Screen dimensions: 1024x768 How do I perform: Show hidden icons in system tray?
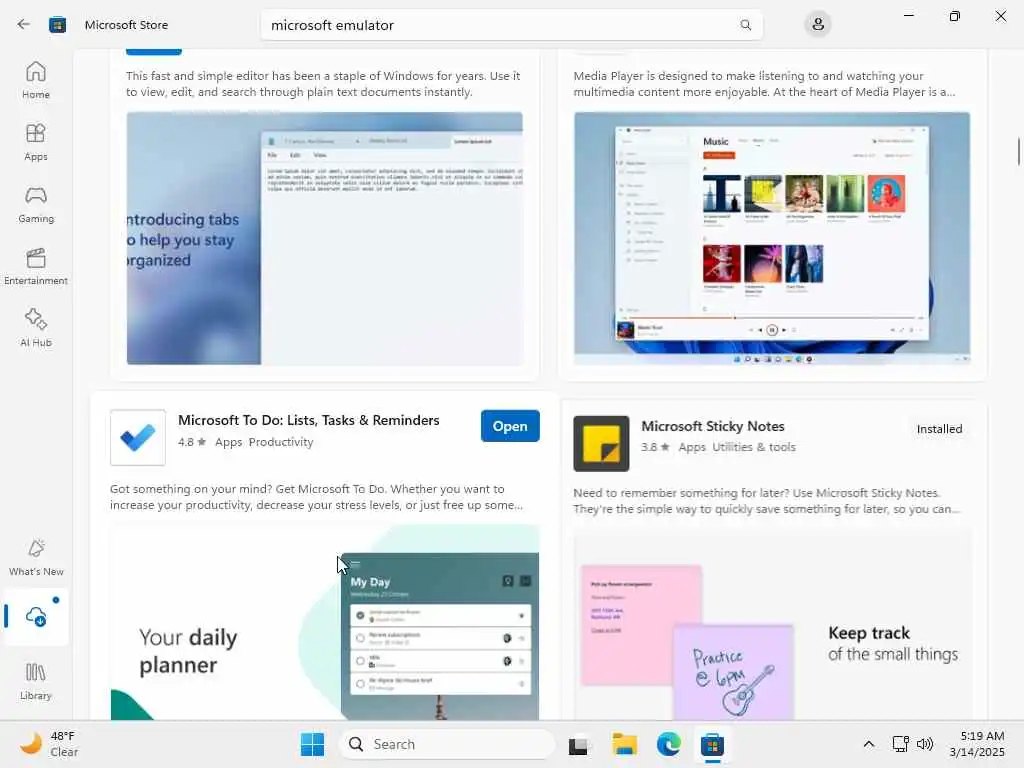(x=869, y=744)
